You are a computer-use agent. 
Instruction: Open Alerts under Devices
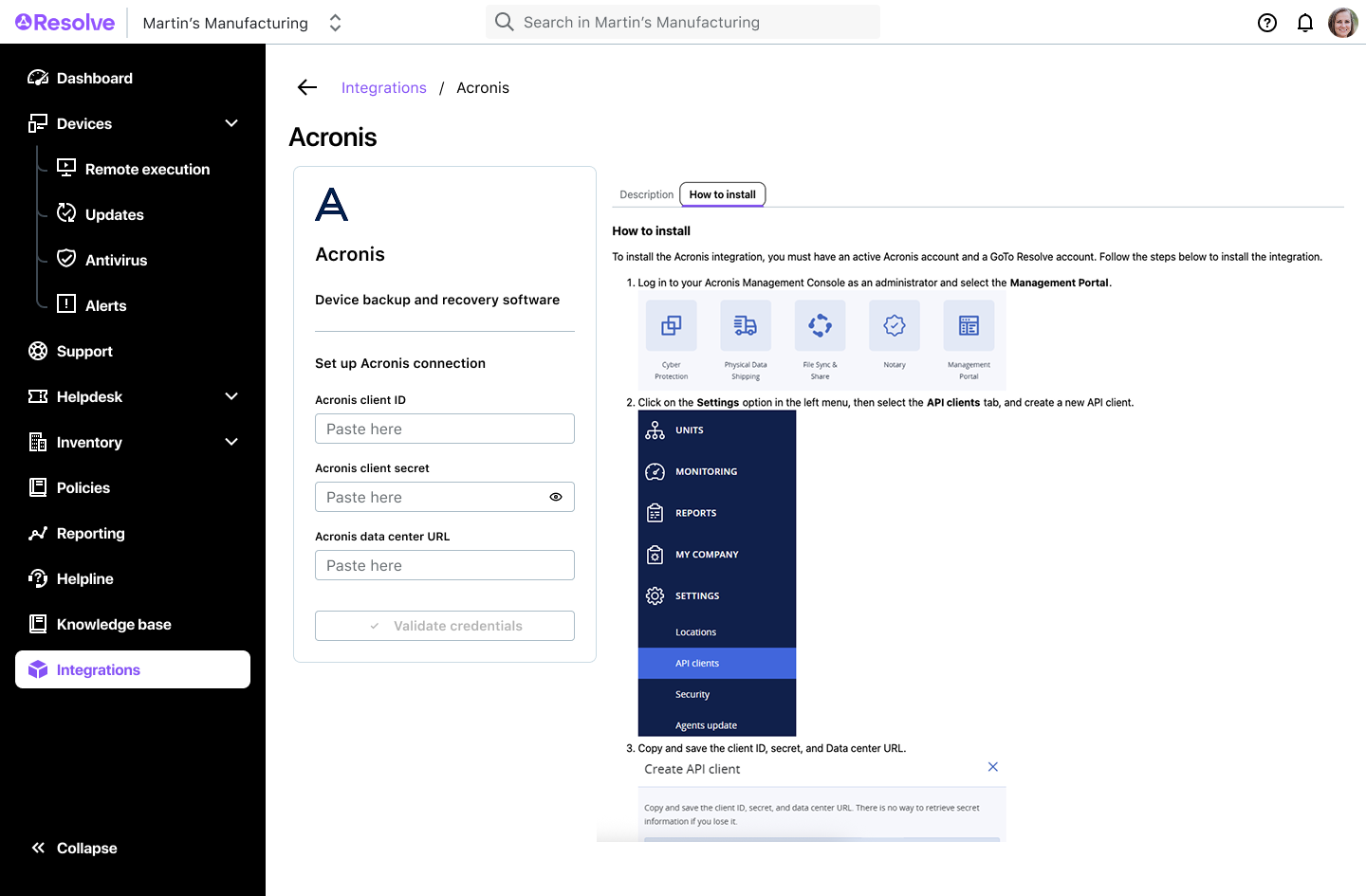click(x=105, y=305)
